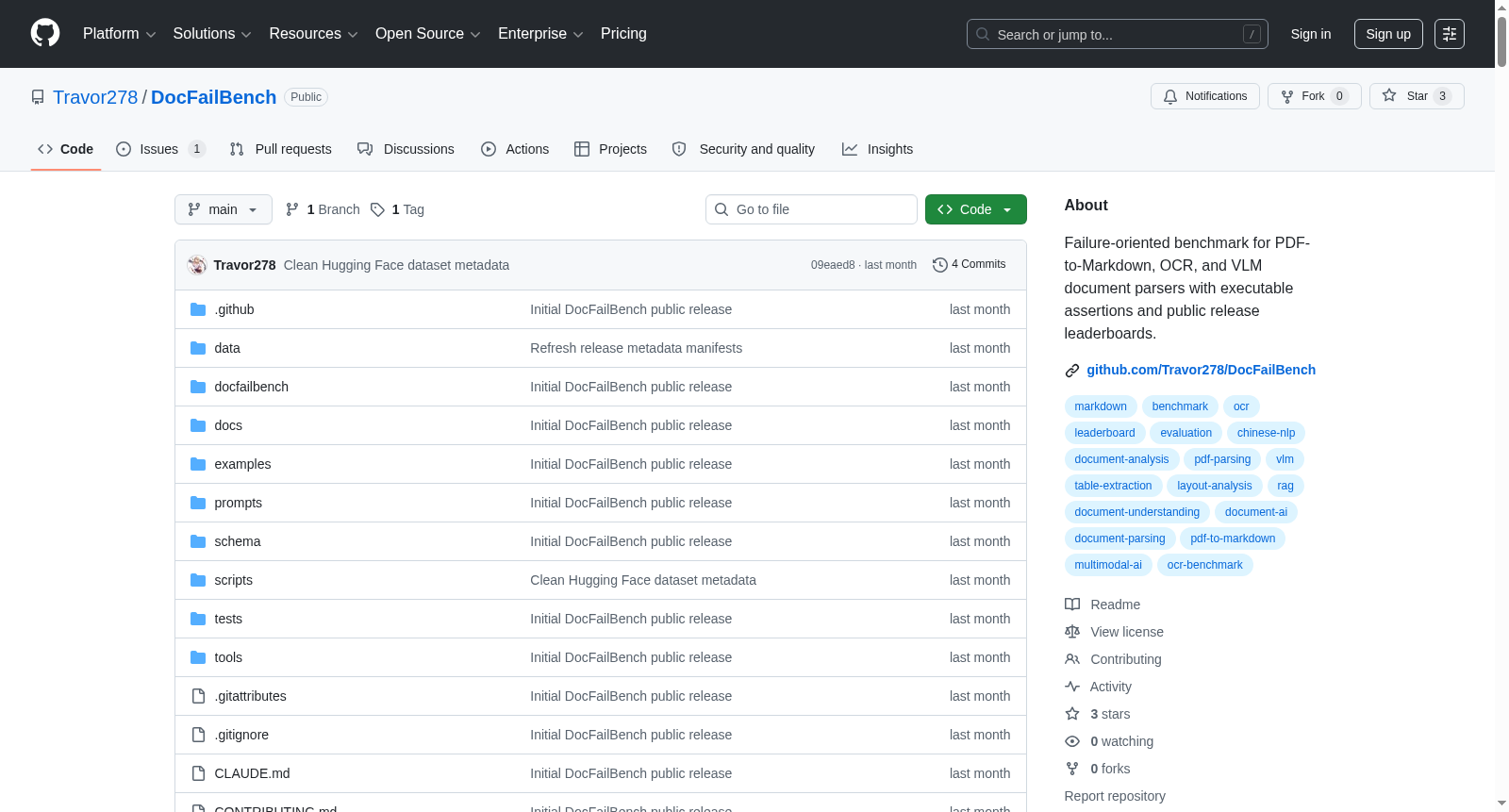Open the examples folder

pyautogui.click(x=242, y=464)
